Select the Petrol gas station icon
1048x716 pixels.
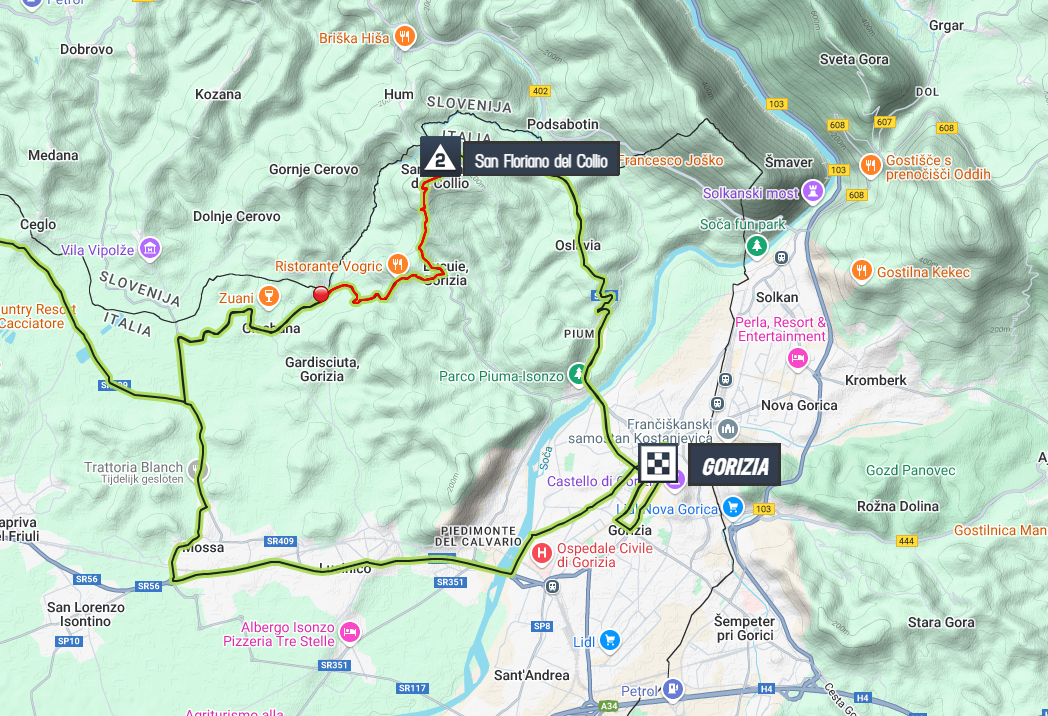click(x=672, y=689)
